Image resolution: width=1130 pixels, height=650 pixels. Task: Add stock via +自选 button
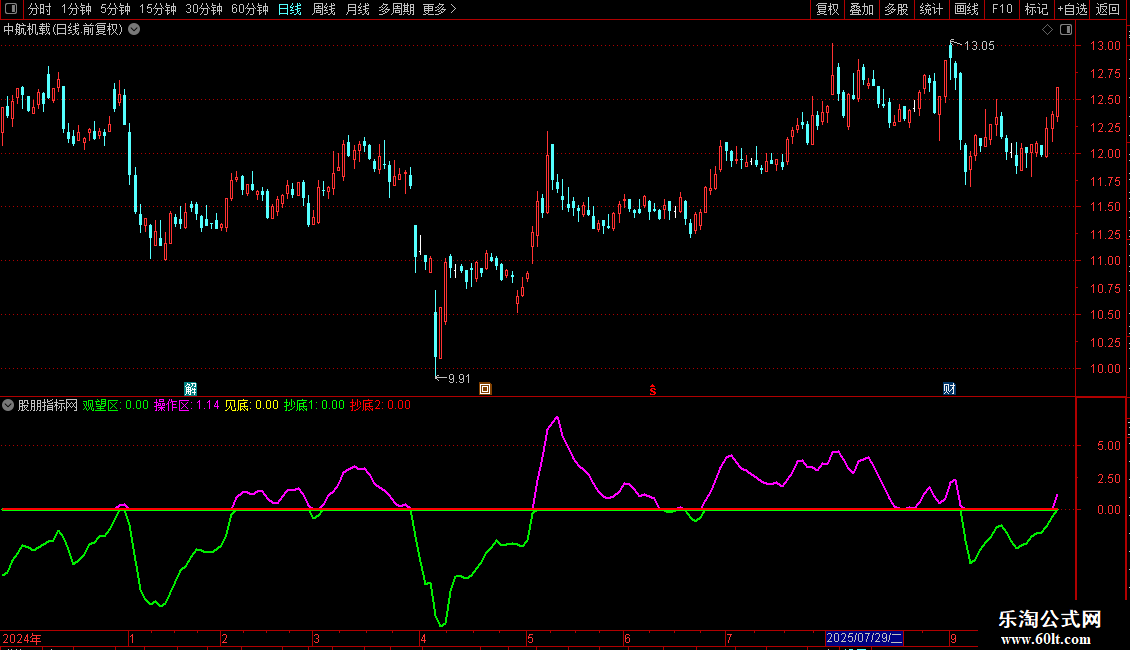[x=1072, y=9]
